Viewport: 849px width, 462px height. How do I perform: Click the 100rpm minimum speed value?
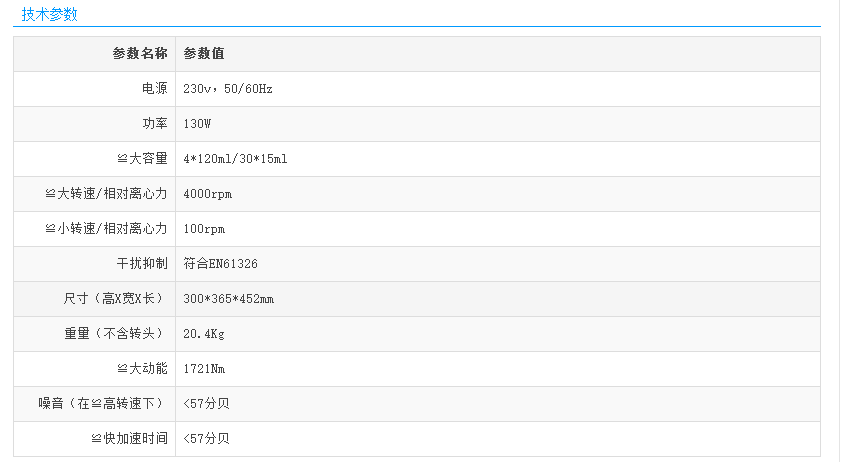point(204,229)
